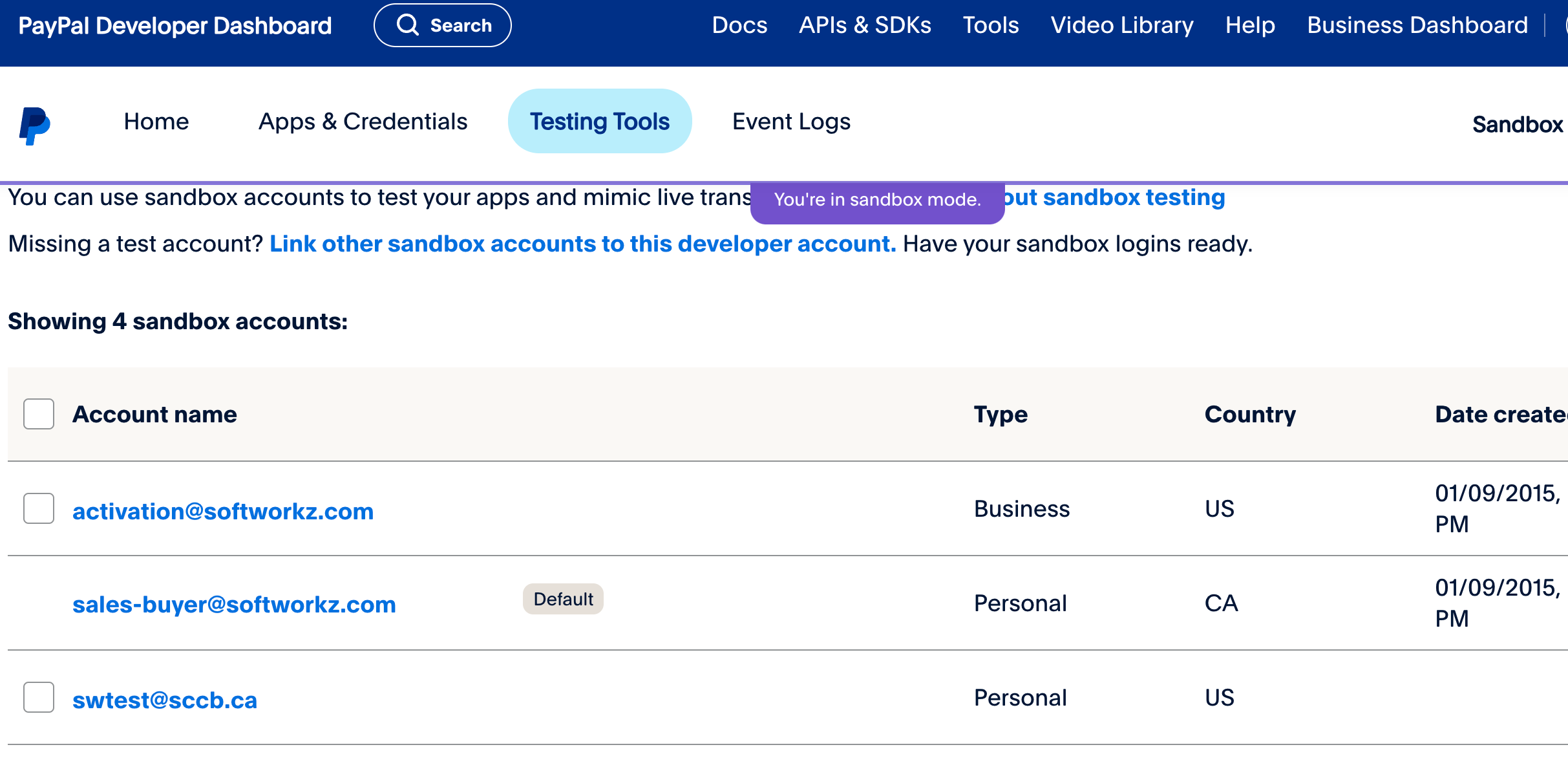This screenshot has width=1568, height=758.
Task: Click the Date created column header
Action: point(1501,414)
